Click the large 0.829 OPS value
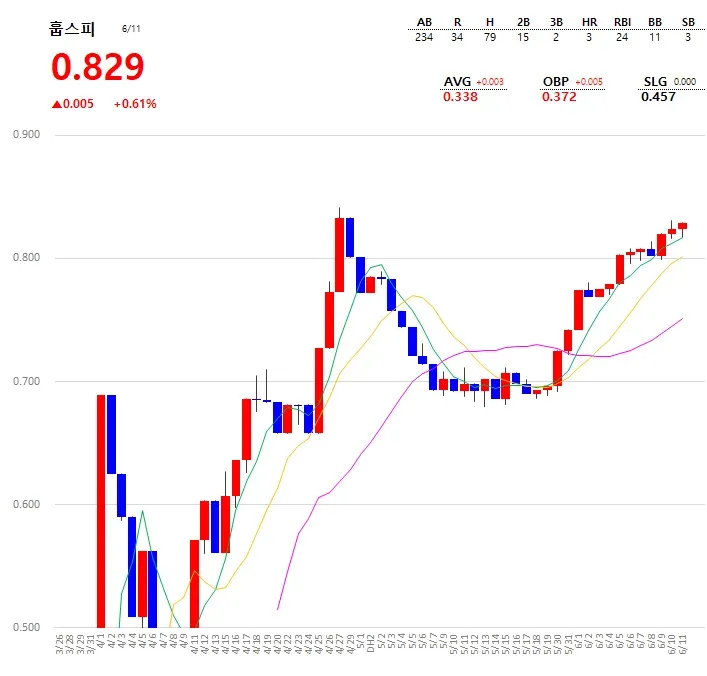 click(97, 67)
